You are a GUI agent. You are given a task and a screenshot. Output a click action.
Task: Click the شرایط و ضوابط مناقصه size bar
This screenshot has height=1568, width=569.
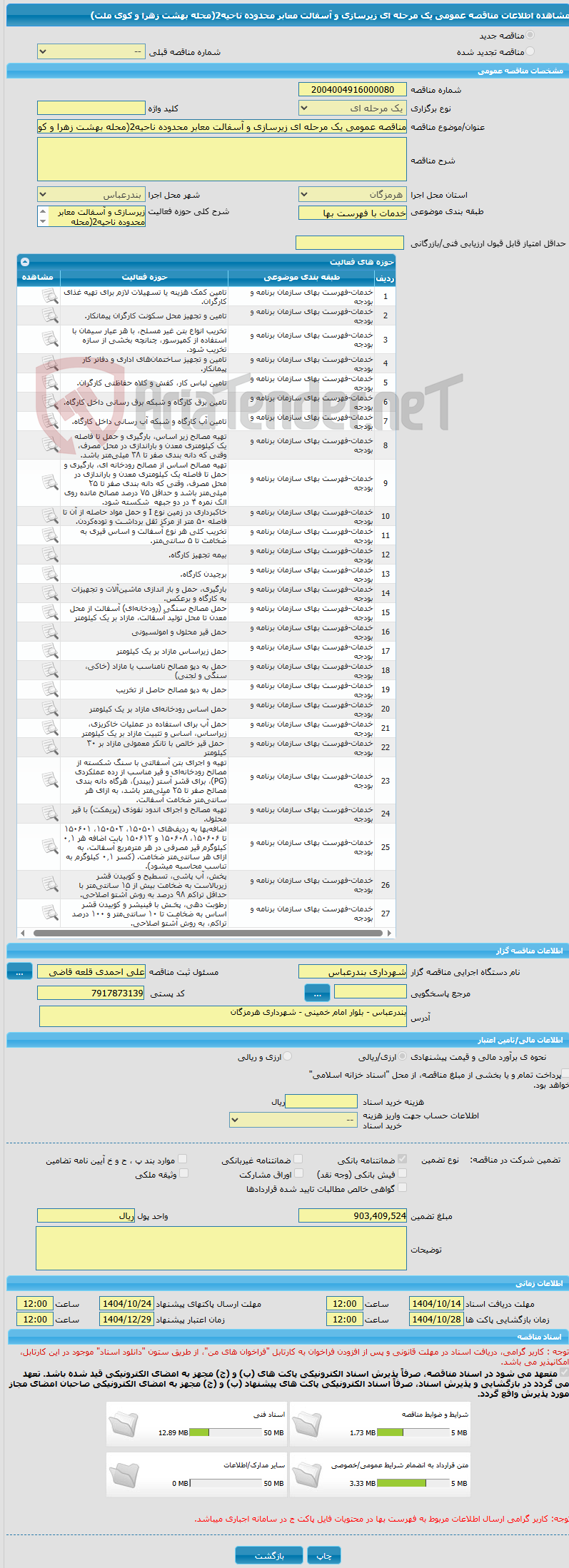(413, 1432)
